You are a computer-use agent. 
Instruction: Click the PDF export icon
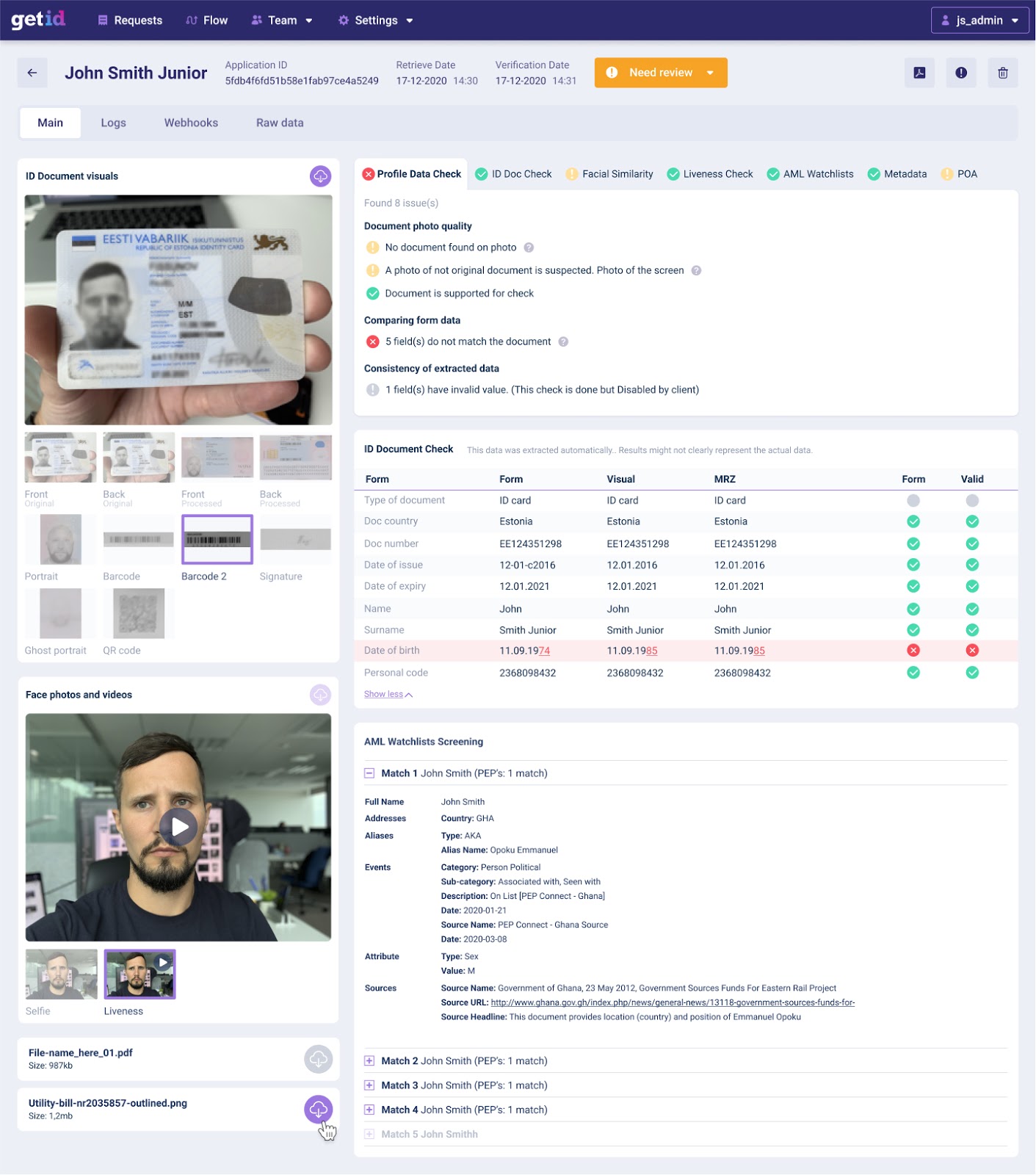(919, 73)
